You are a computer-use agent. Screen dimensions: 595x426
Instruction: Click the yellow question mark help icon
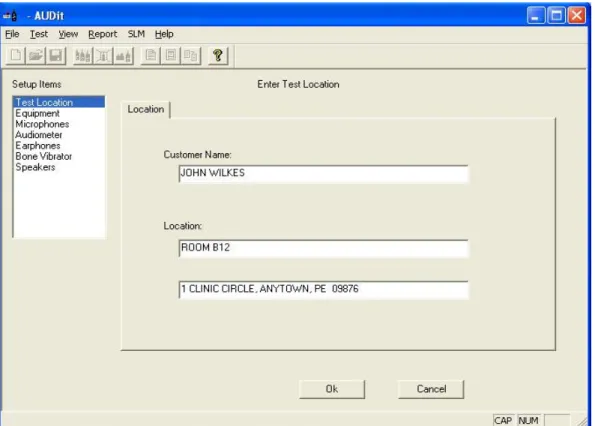coord(218,56)
